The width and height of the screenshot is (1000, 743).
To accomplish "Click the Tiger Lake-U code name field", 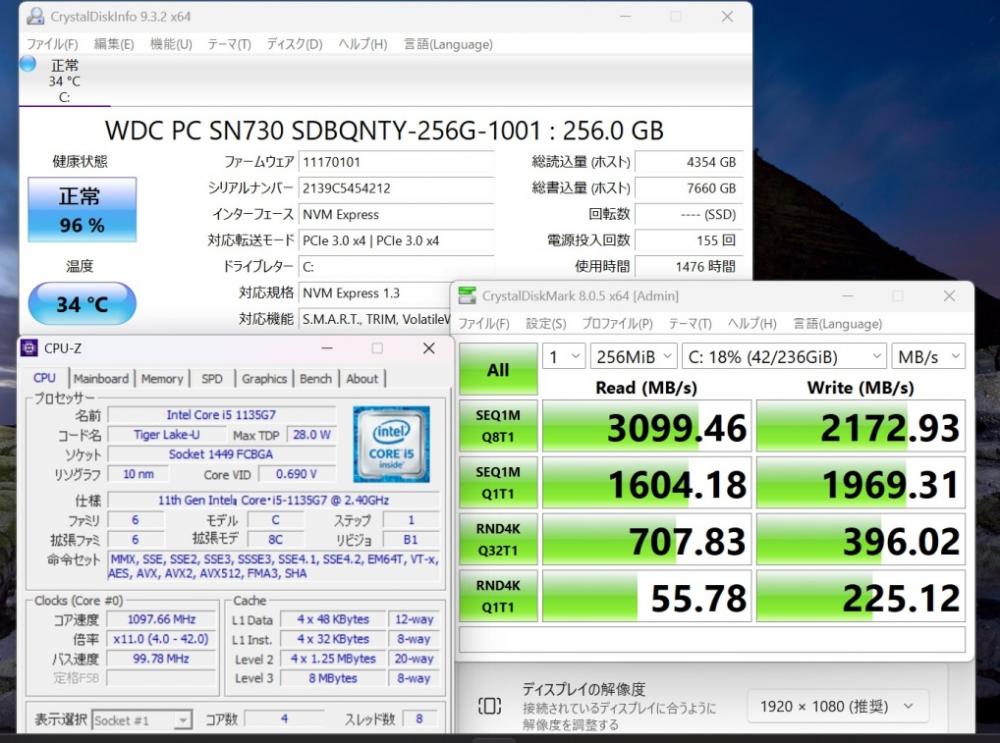I will click(x=166, y=434).
